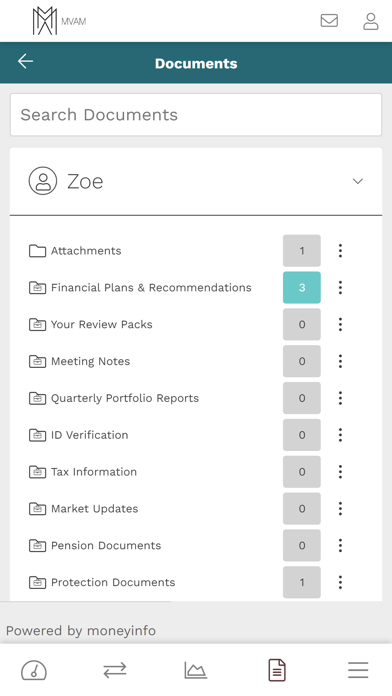This screenshot has height=696, width=392.
Task: Go back using the arrow icon
Action: [25, 61]
